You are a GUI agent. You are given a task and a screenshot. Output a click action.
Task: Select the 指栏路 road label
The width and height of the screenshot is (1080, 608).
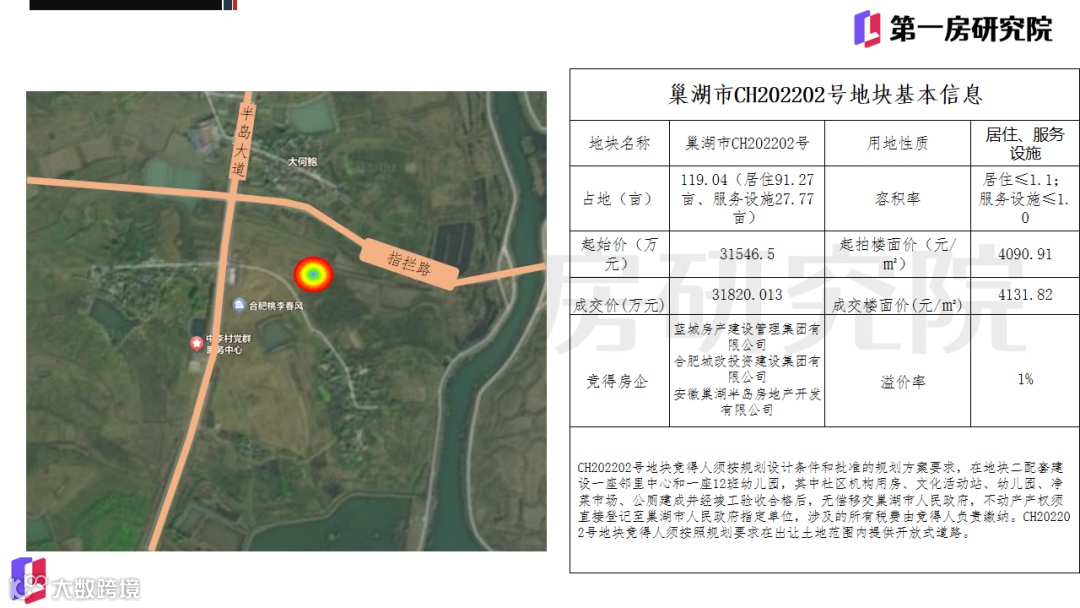409,263
